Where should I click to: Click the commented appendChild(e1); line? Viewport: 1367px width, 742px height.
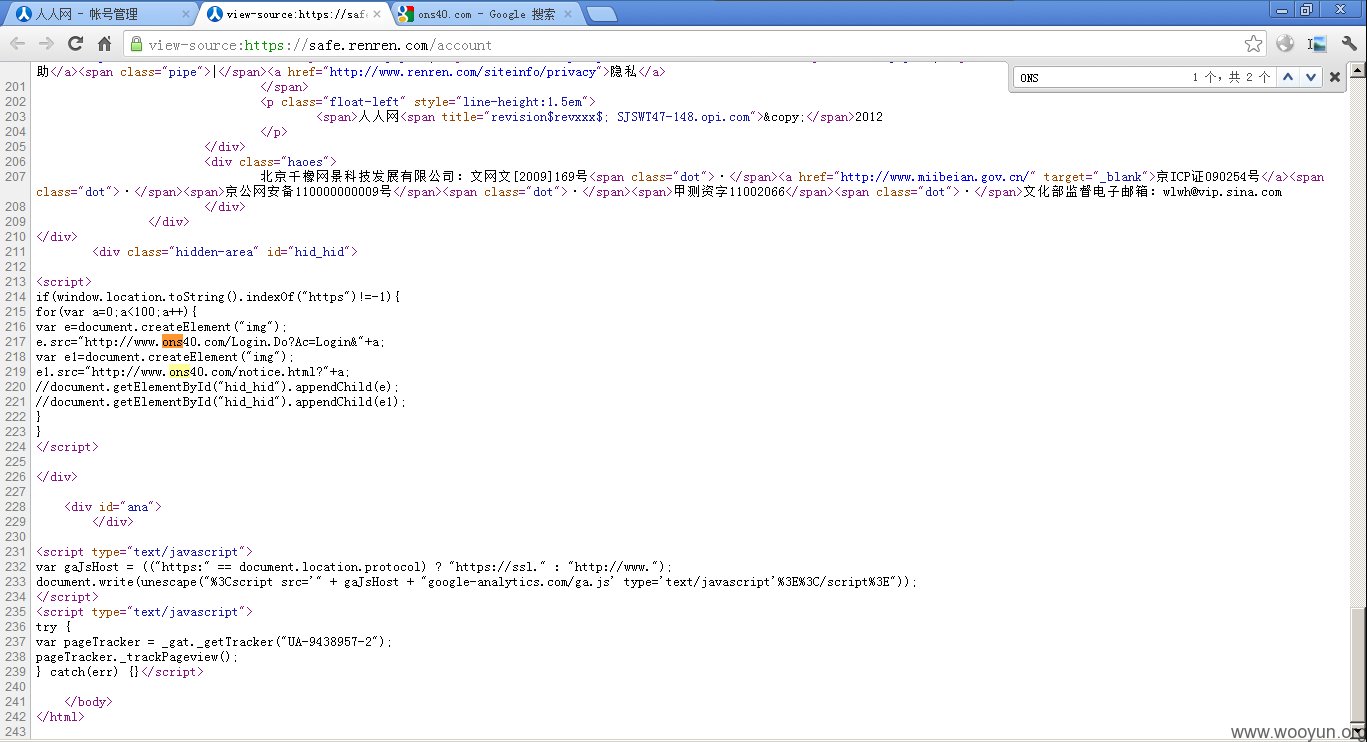(x=221, y=402)
